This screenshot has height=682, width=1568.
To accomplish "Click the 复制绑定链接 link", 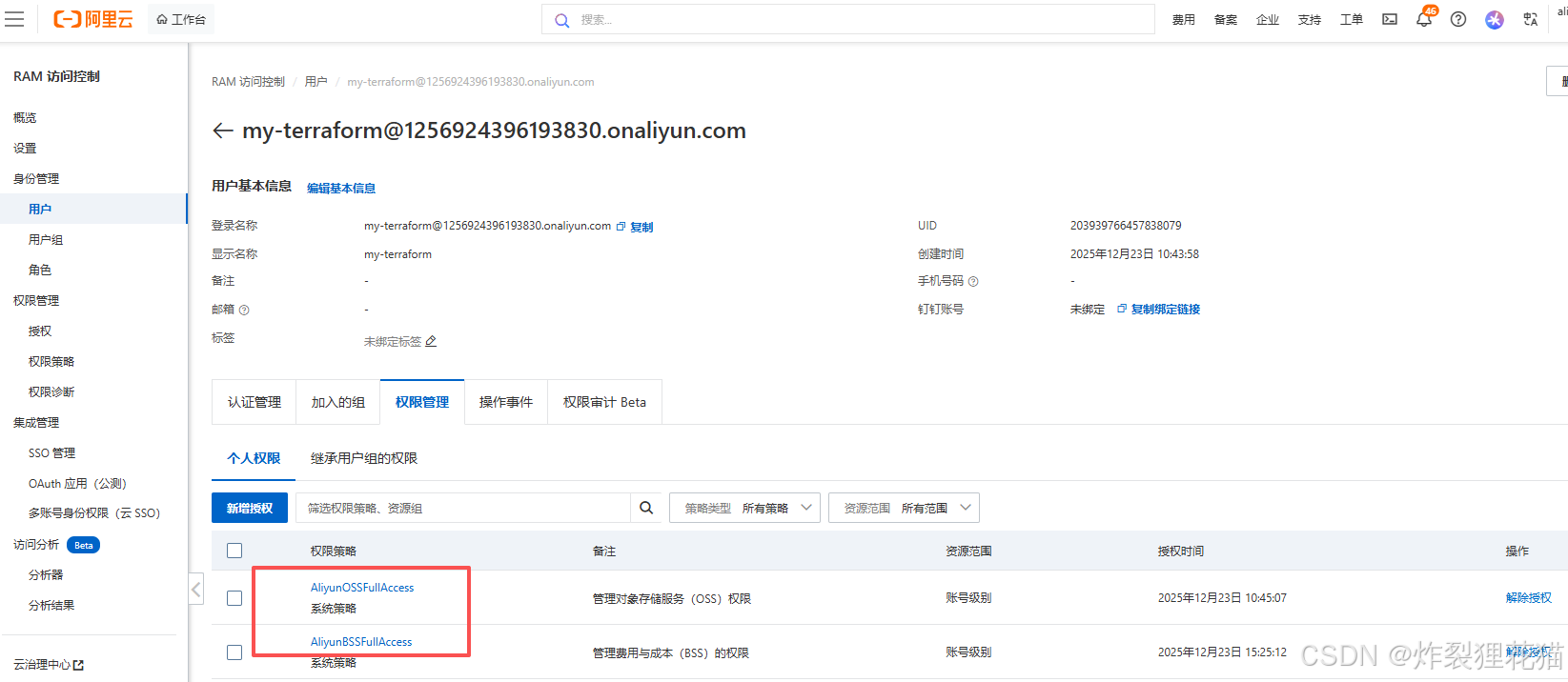I will coord(1166,309).
